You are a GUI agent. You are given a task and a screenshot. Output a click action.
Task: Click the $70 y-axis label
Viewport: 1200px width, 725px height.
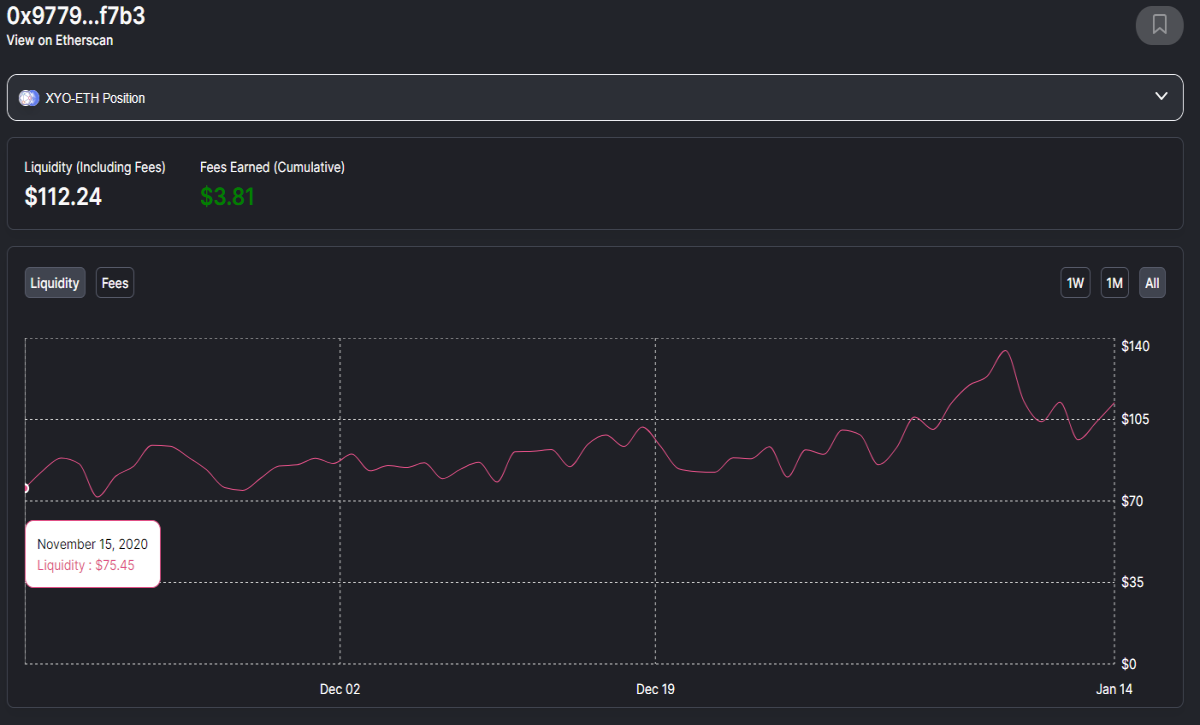(1132, 500)
